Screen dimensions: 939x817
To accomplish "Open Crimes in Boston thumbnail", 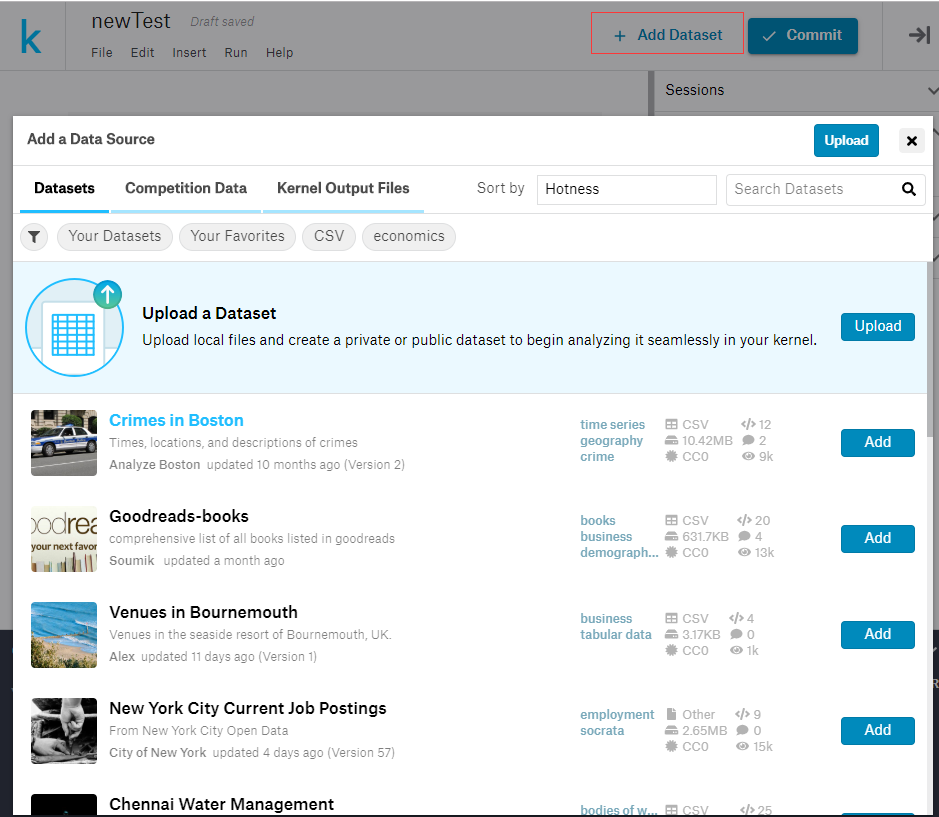I will (64, 443).
